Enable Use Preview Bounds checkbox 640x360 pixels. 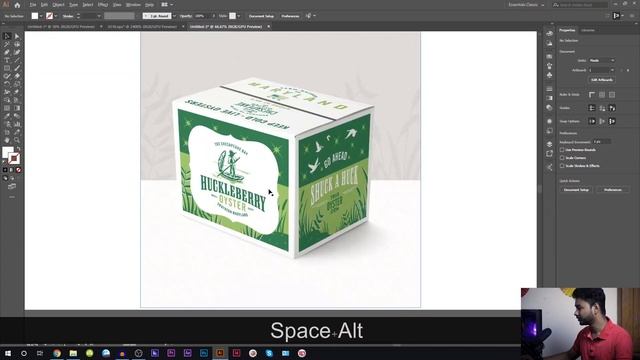(562, 150)
